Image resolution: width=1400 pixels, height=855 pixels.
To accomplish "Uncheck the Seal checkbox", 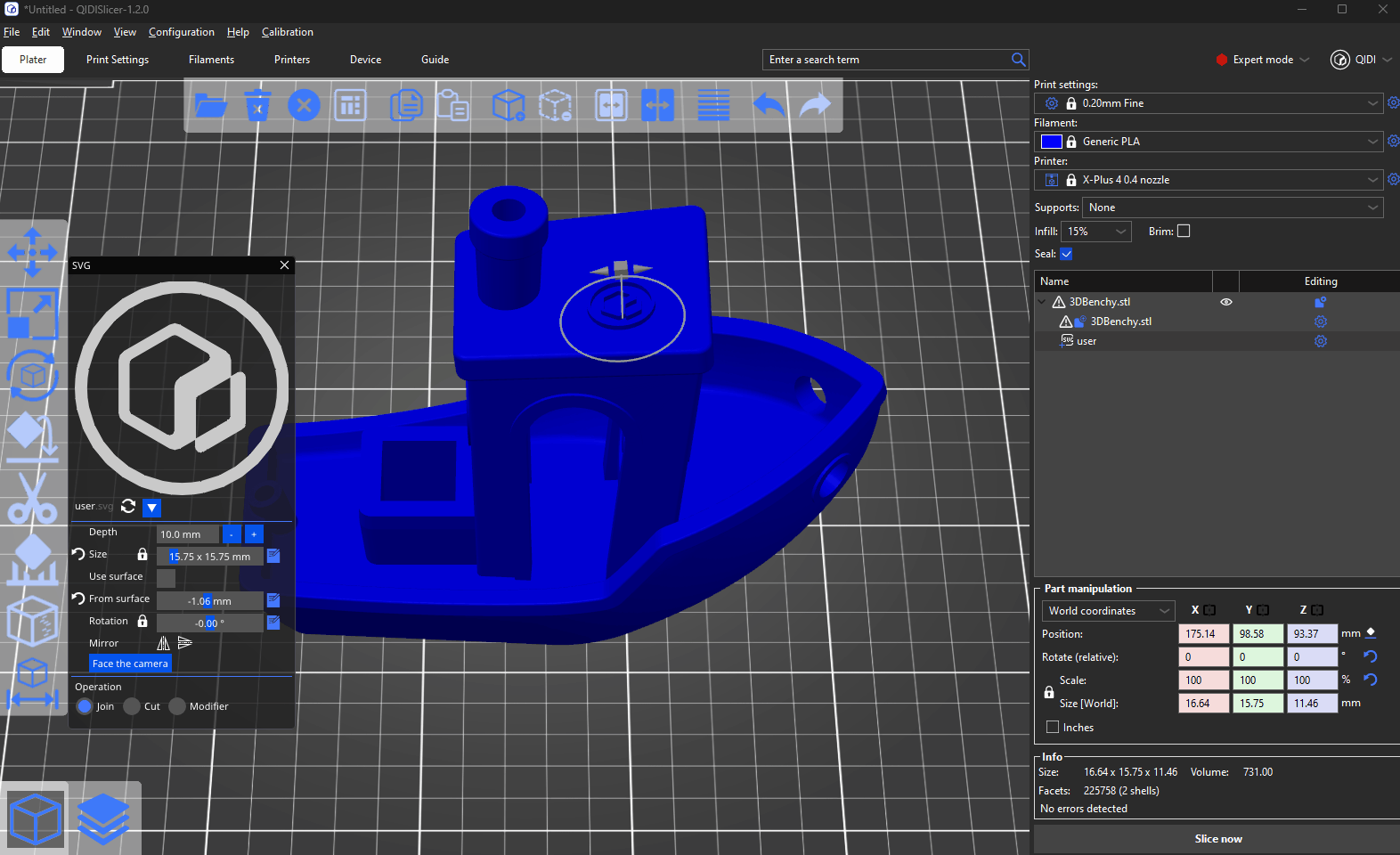I will tap(1066, 254).
